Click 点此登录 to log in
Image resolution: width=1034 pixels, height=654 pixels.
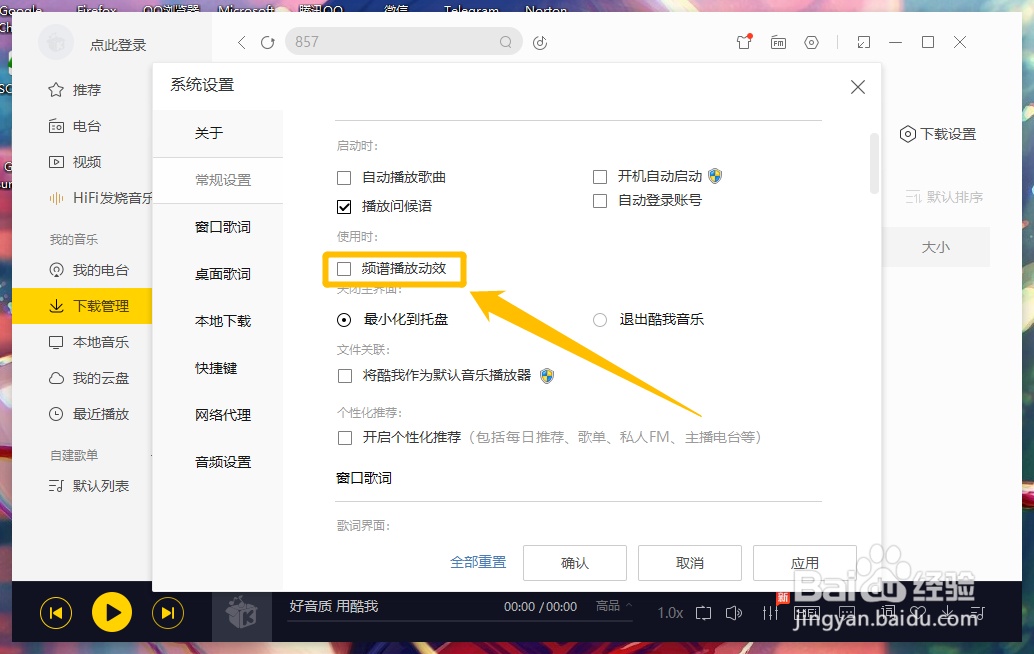coord(118,45)
